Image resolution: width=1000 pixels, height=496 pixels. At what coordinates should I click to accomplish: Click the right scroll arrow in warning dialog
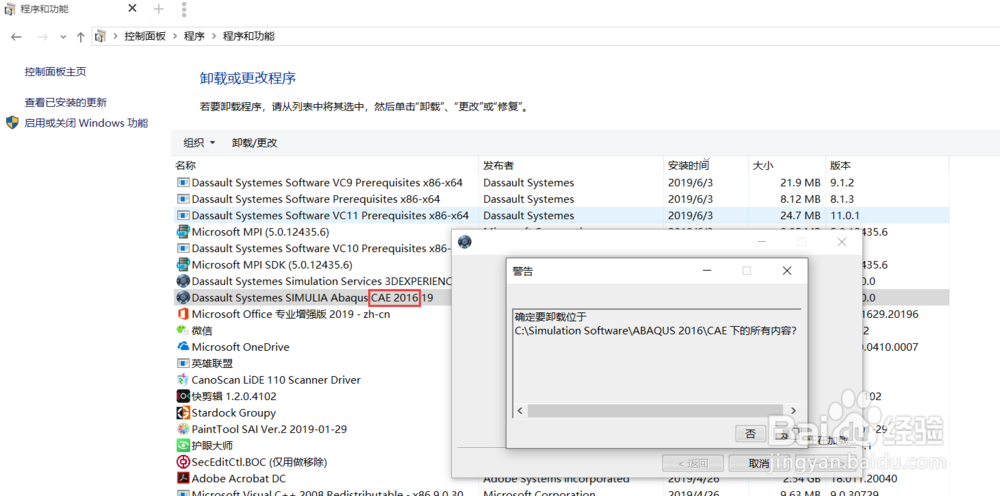coord(793,411)
